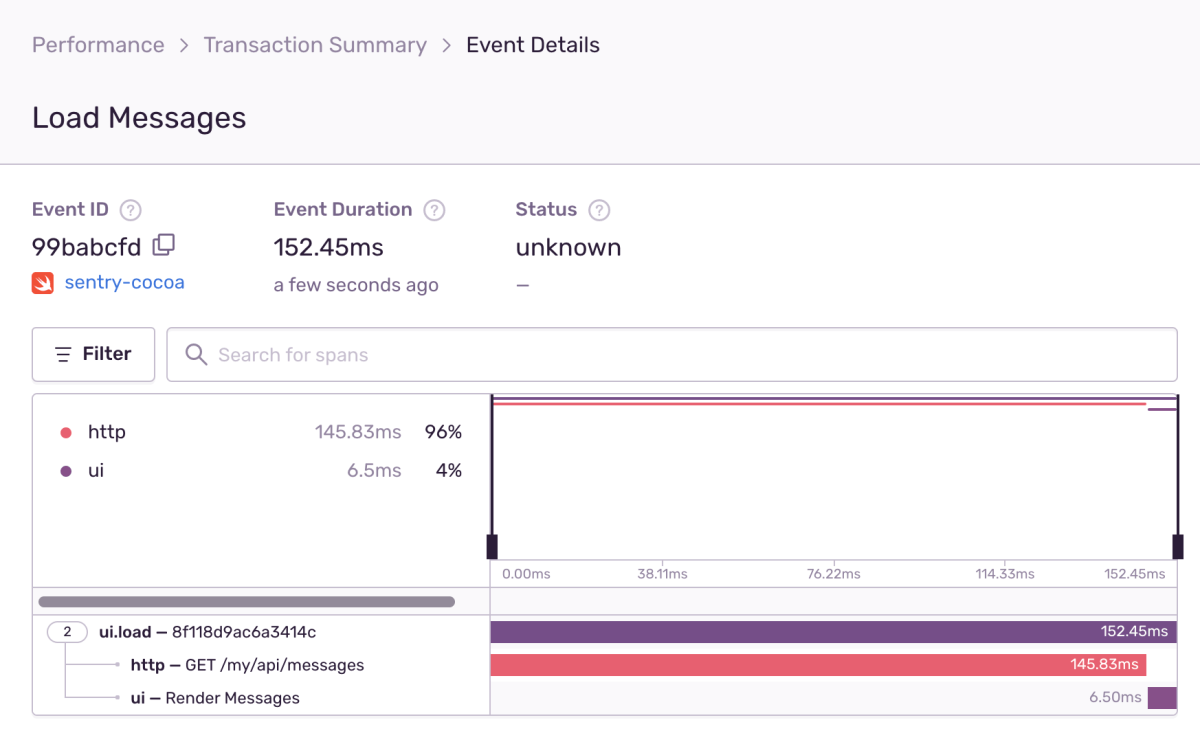Select the purple ui operation dot
1200x742 pixels.
[66, 471]
